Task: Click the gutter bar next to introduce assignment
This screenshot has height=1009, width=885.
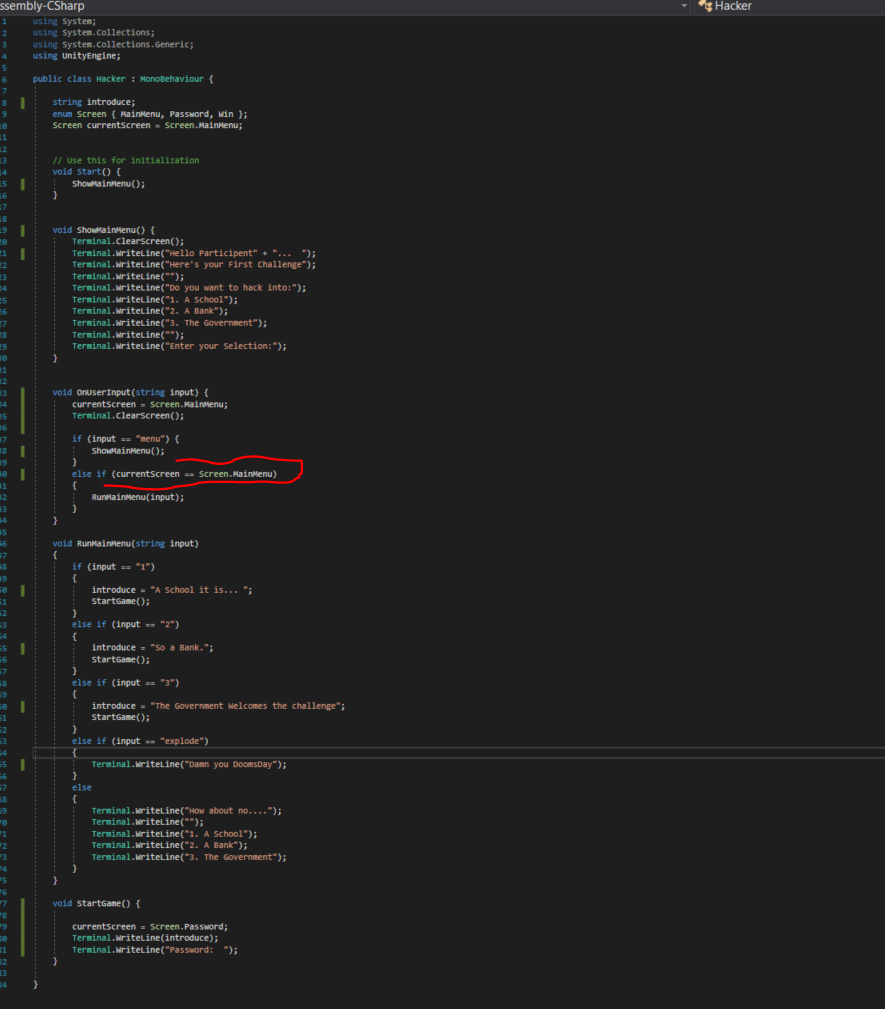Action: (20, 589)
